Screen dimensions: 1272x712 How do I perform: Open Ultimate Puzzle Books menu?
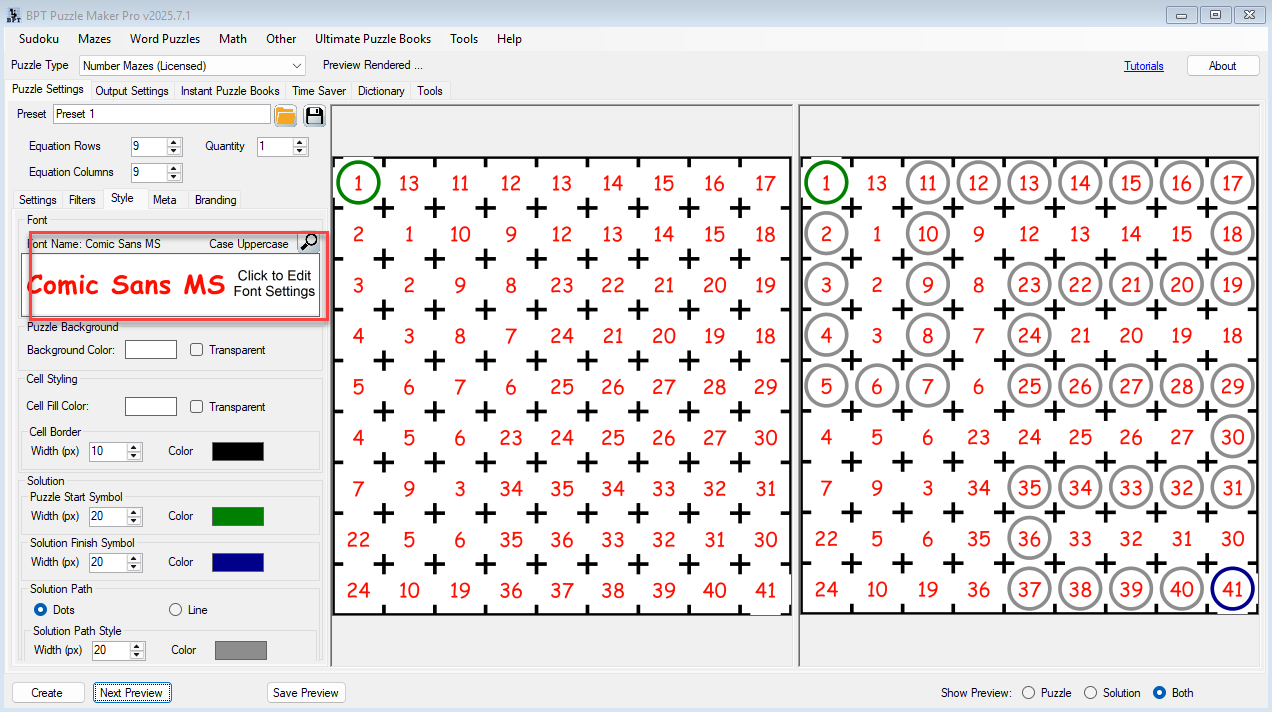pos(373,39)
